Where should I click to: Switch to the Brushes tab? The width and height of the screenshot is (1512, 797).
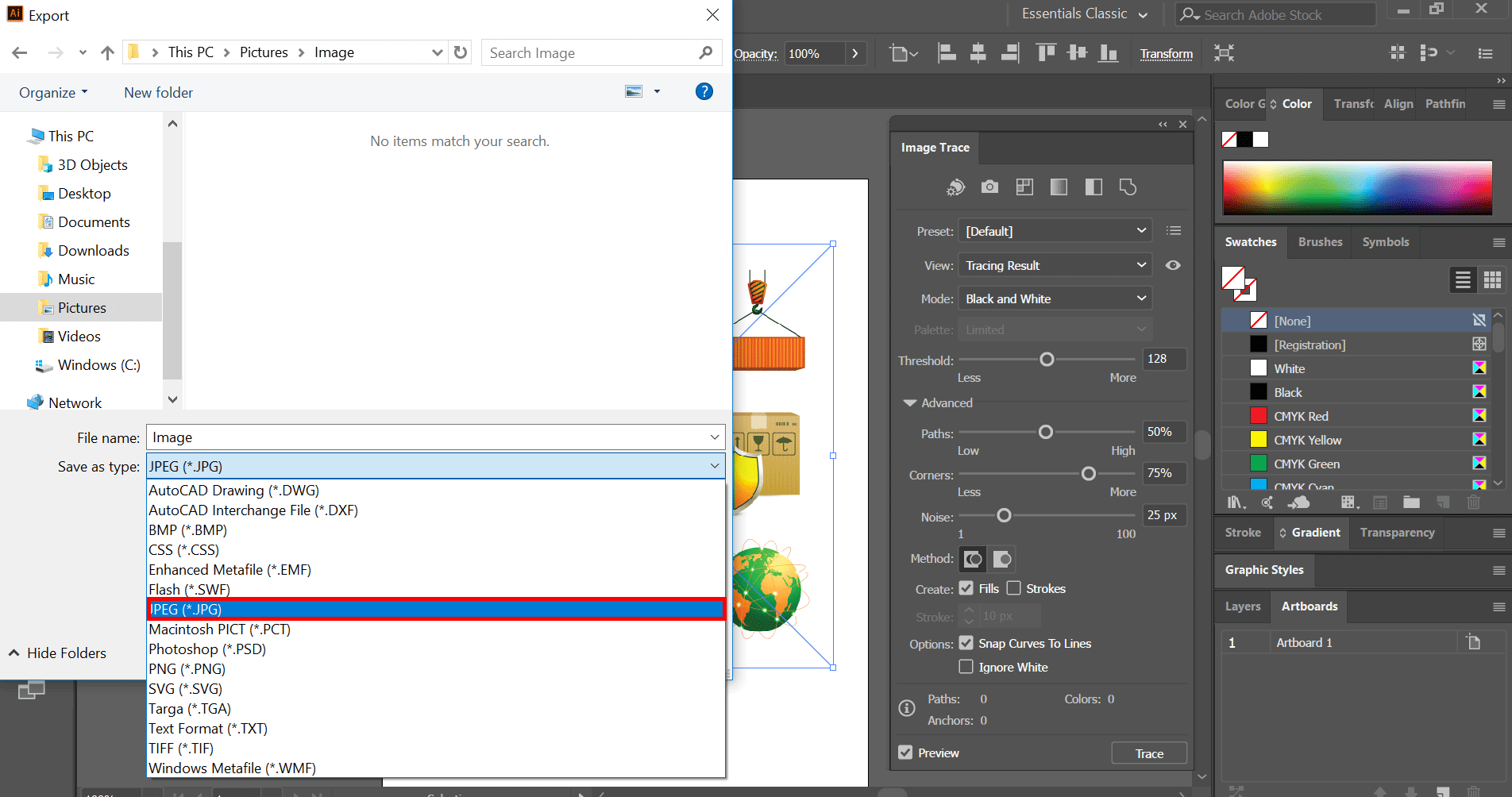tap(1320, 242)
